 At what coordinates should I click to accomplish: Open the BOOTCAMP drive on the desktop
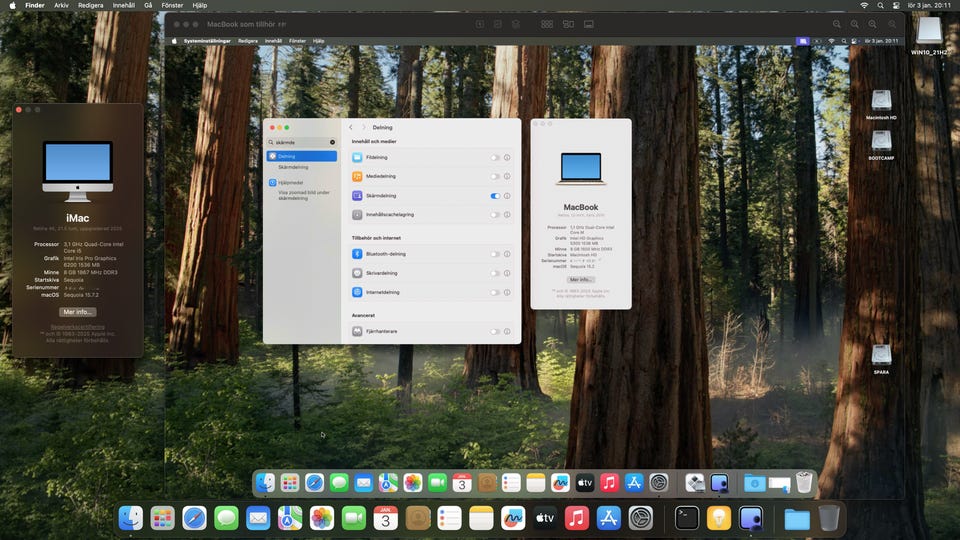880,142
